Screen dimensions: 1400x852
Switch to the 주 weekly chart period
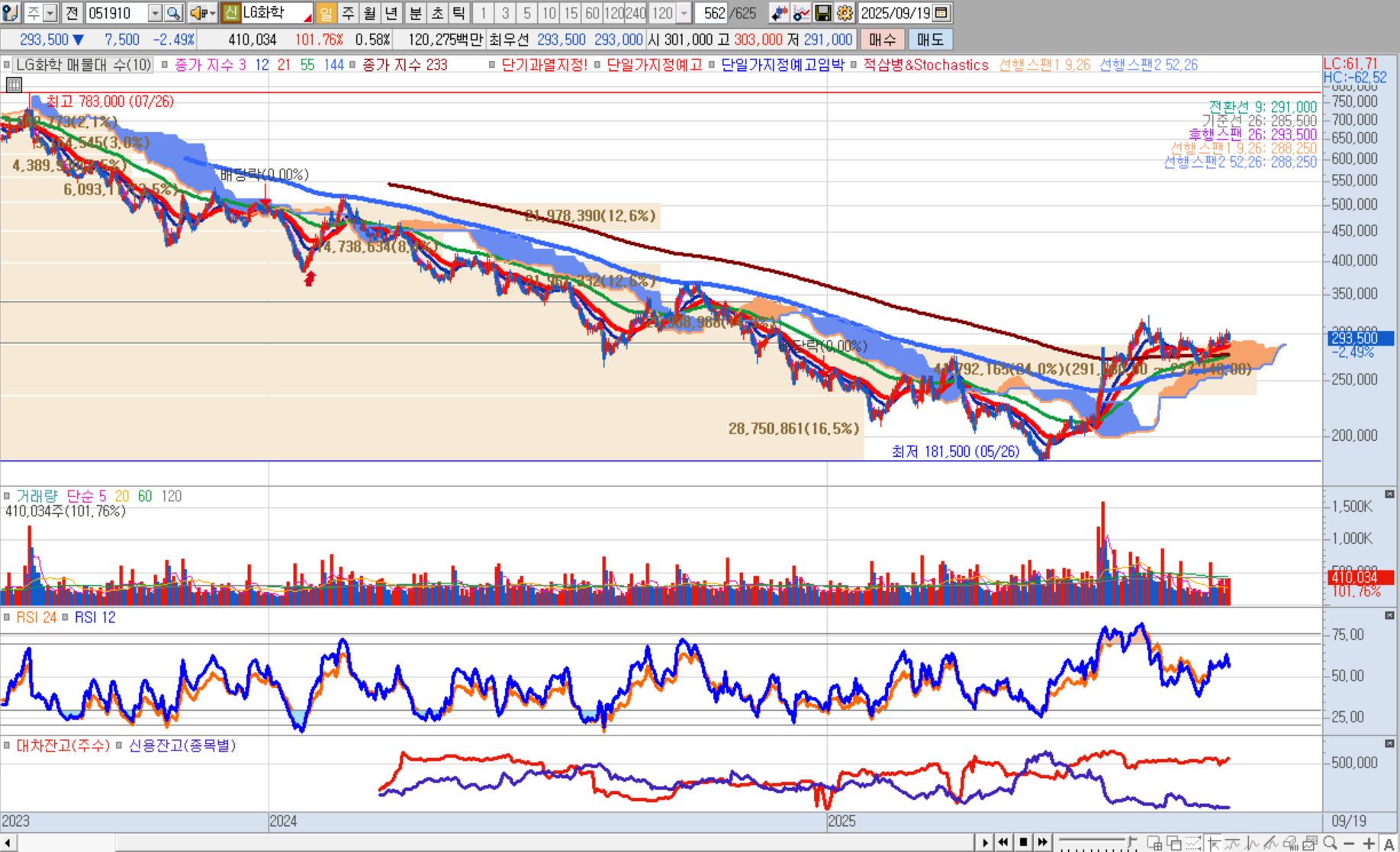click(x=348, y=13)
